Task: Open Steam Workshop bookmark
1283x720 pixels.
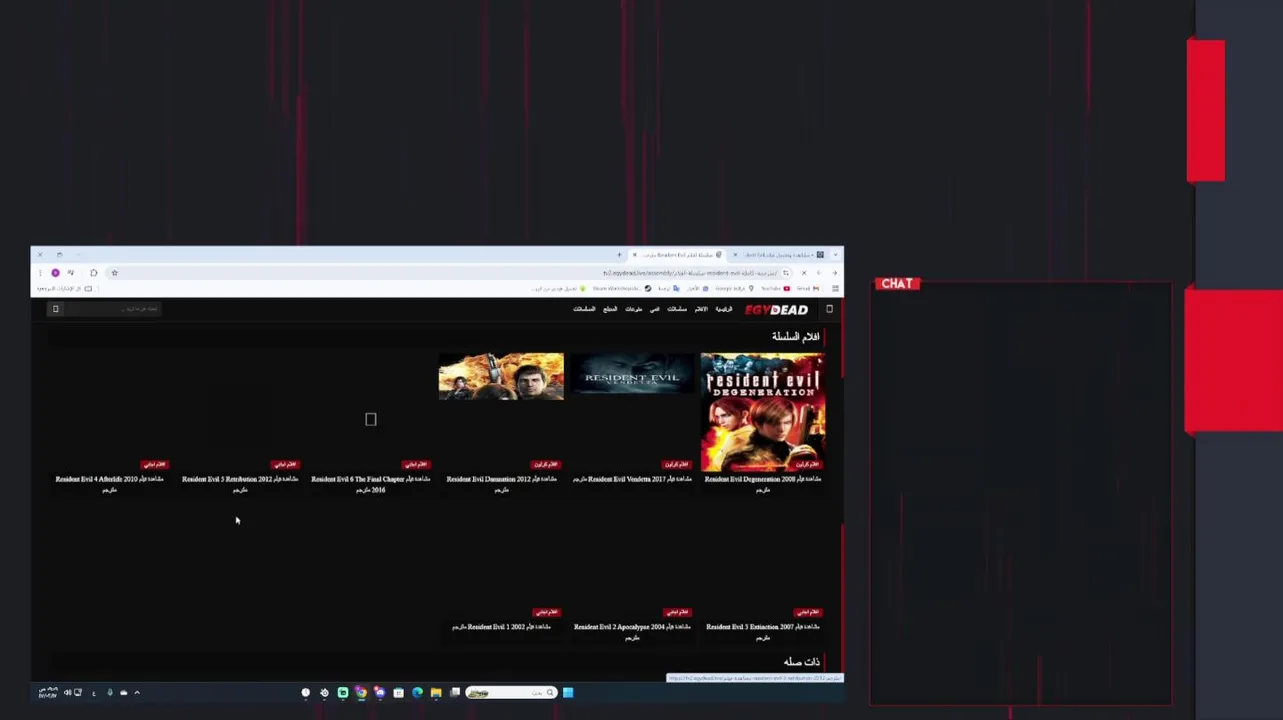Action: click(621, 288)
